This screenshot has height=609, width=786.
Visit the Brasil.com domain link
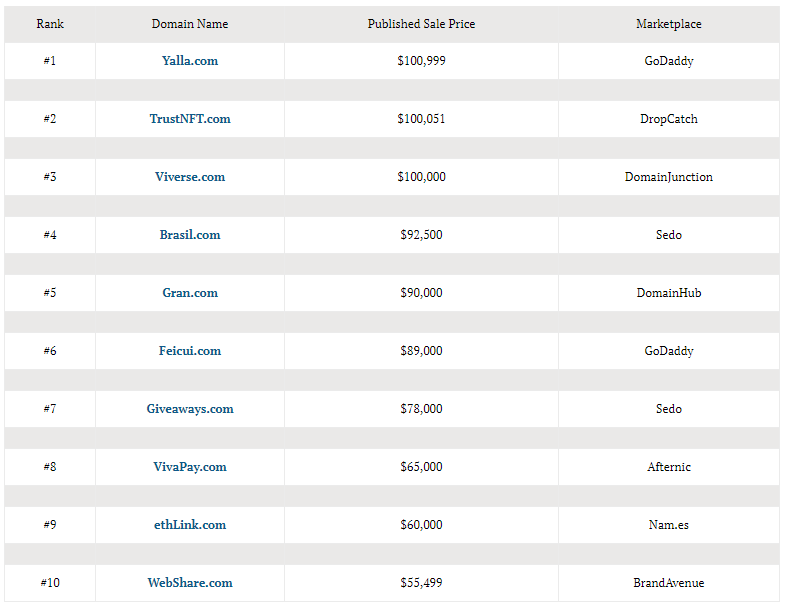[189, 235]
